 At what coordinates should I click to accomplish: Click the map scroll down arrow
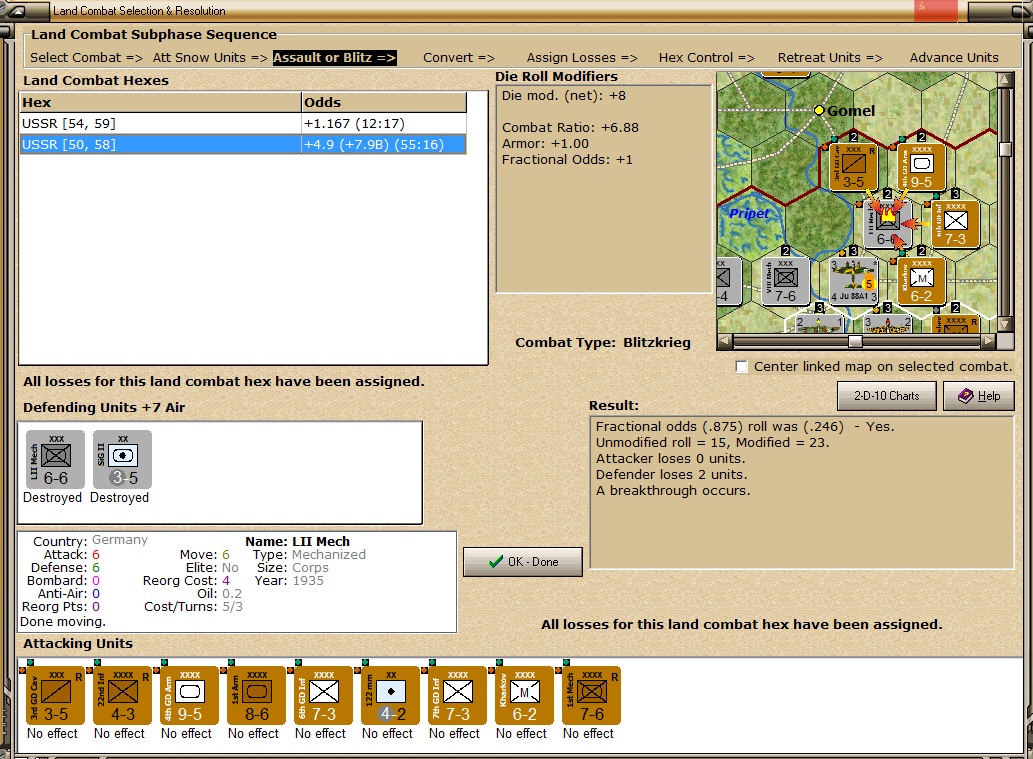[x=1005, y=325]
